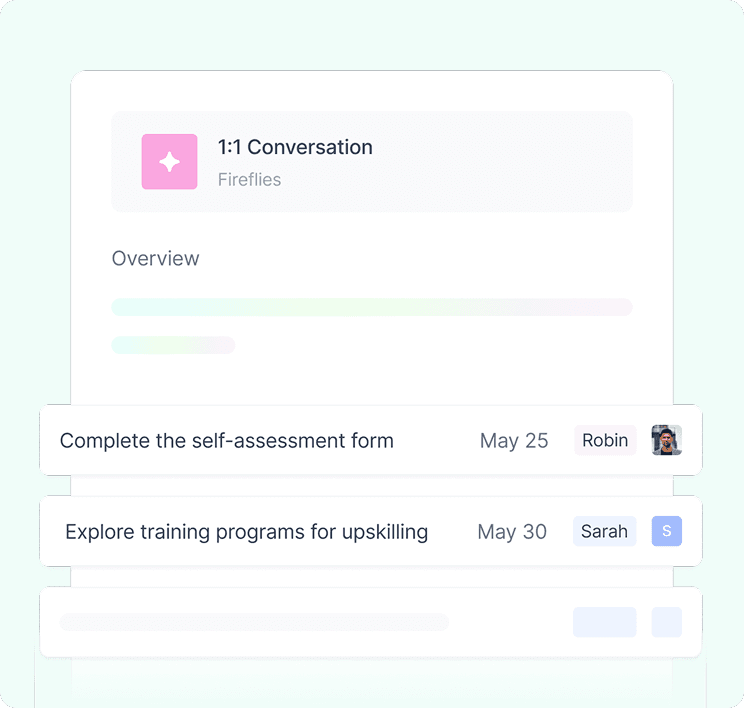Select the Robin assignee tag
This screenshot has width=744, height=708.
point(605,440)
